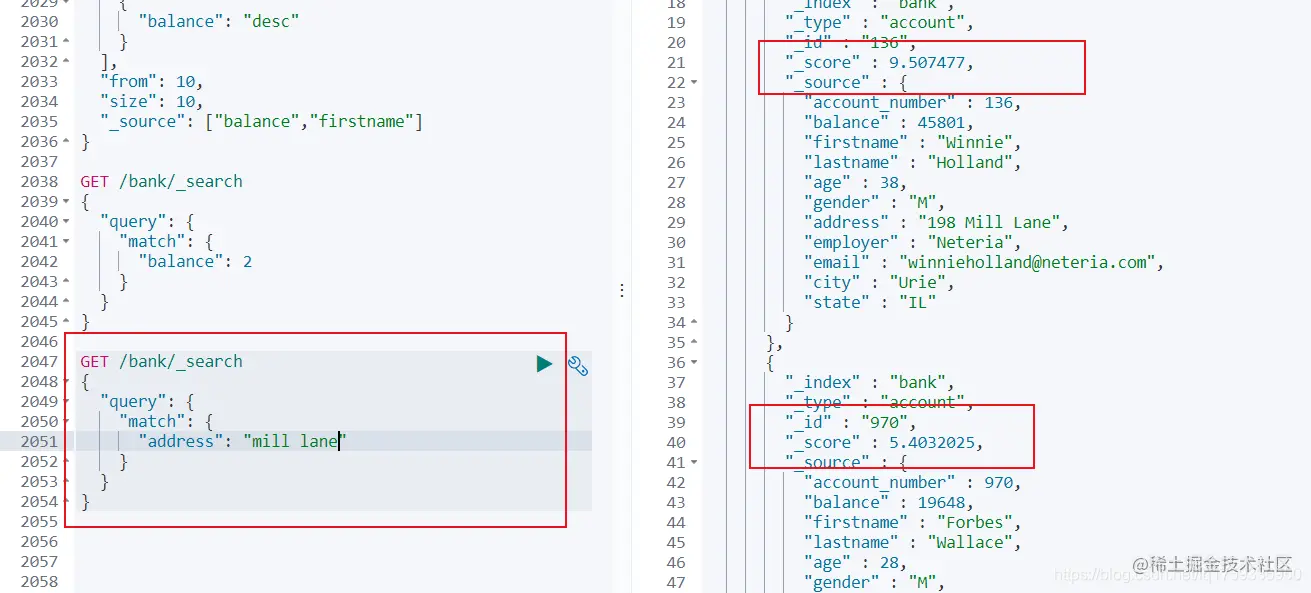This screenshot has height=593, width=1311.
Task: Toggle fold marker at line 2044
Action: coord(66,302)
